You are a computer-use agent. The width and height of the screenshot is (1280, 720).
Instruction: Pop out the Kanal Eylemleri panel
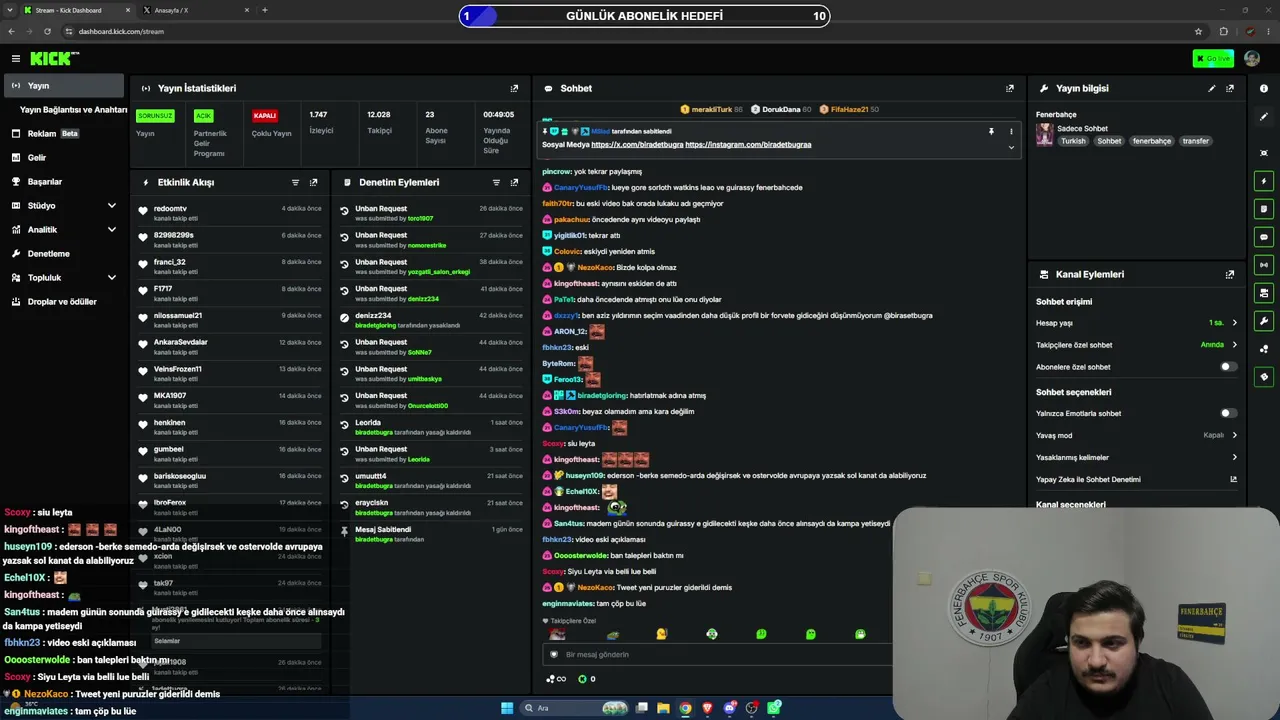coord(1230,274)
